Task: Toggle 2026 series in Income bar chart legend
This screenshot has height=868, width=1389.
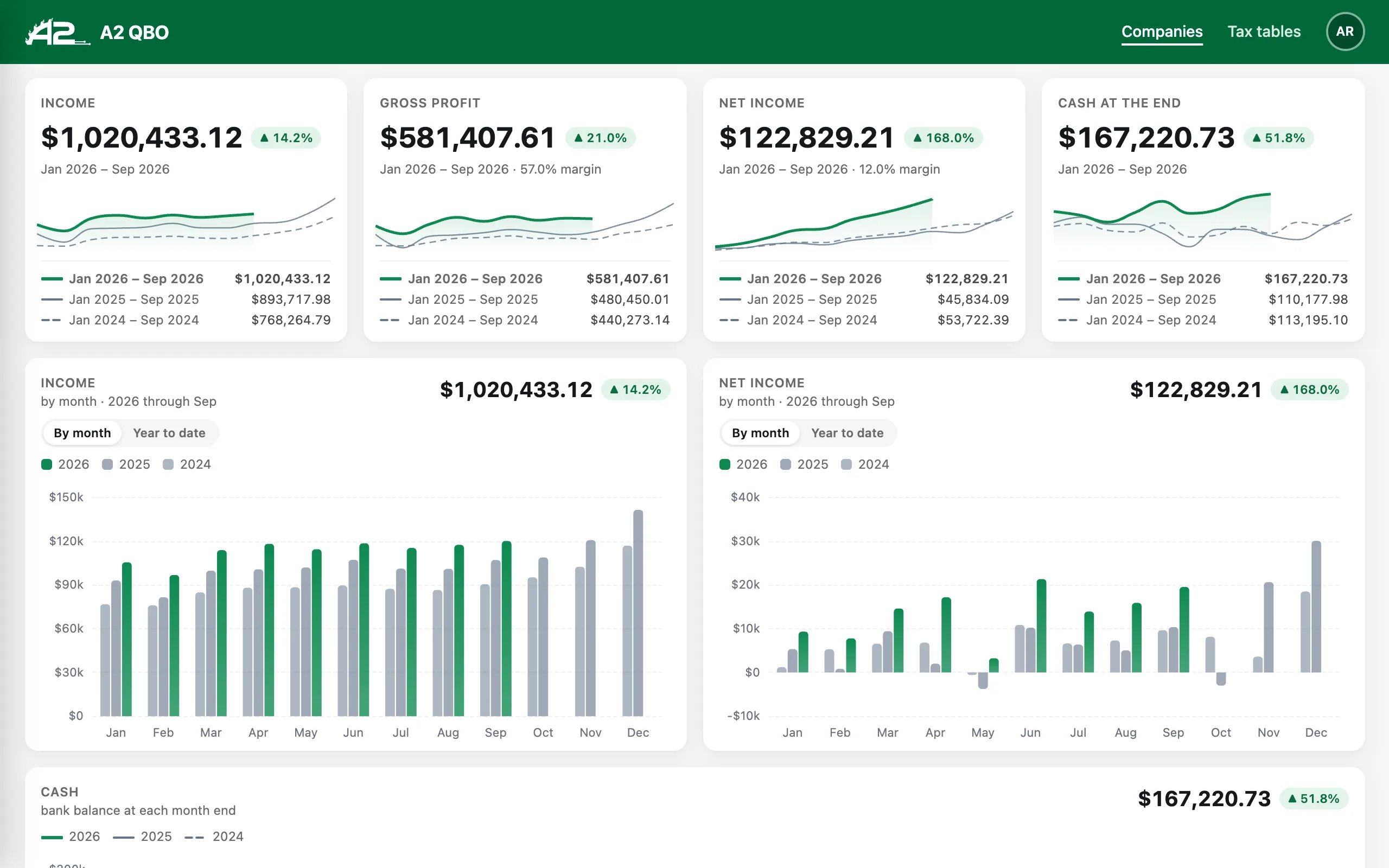Action: point(66,464)
